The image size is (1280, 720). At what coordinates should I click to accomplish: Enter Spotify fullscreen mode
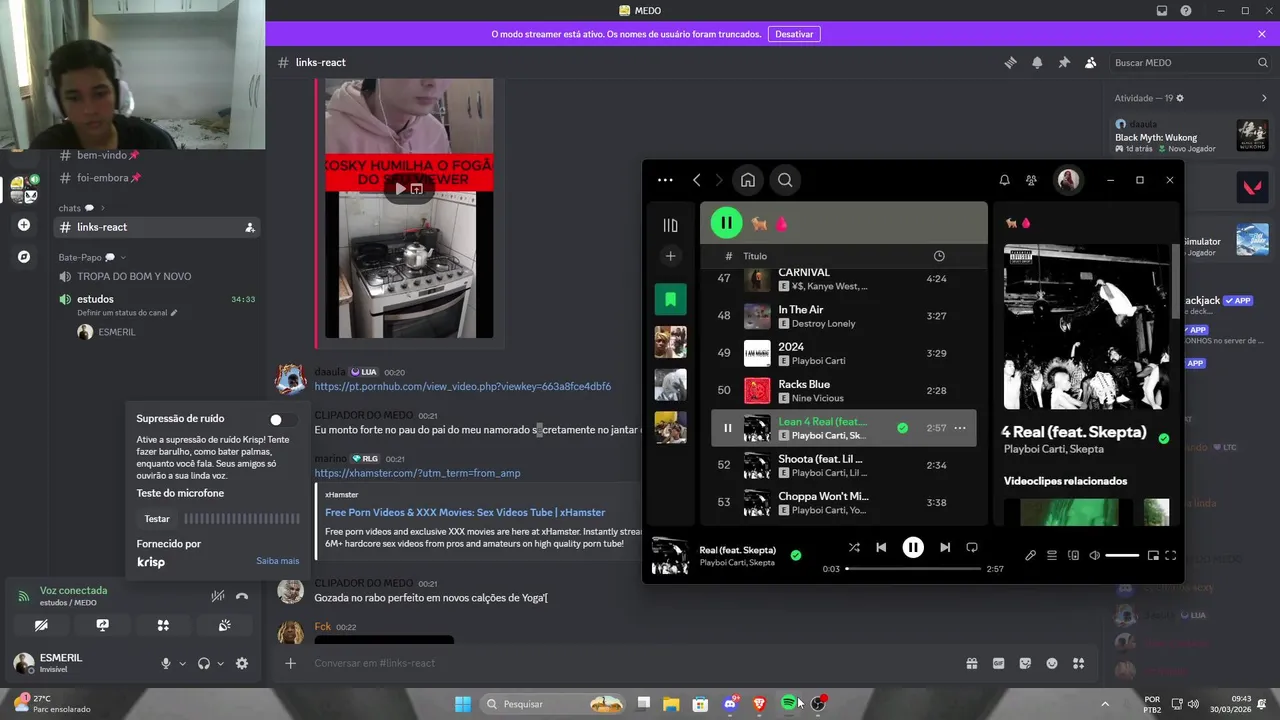[x=1171, y=555]
